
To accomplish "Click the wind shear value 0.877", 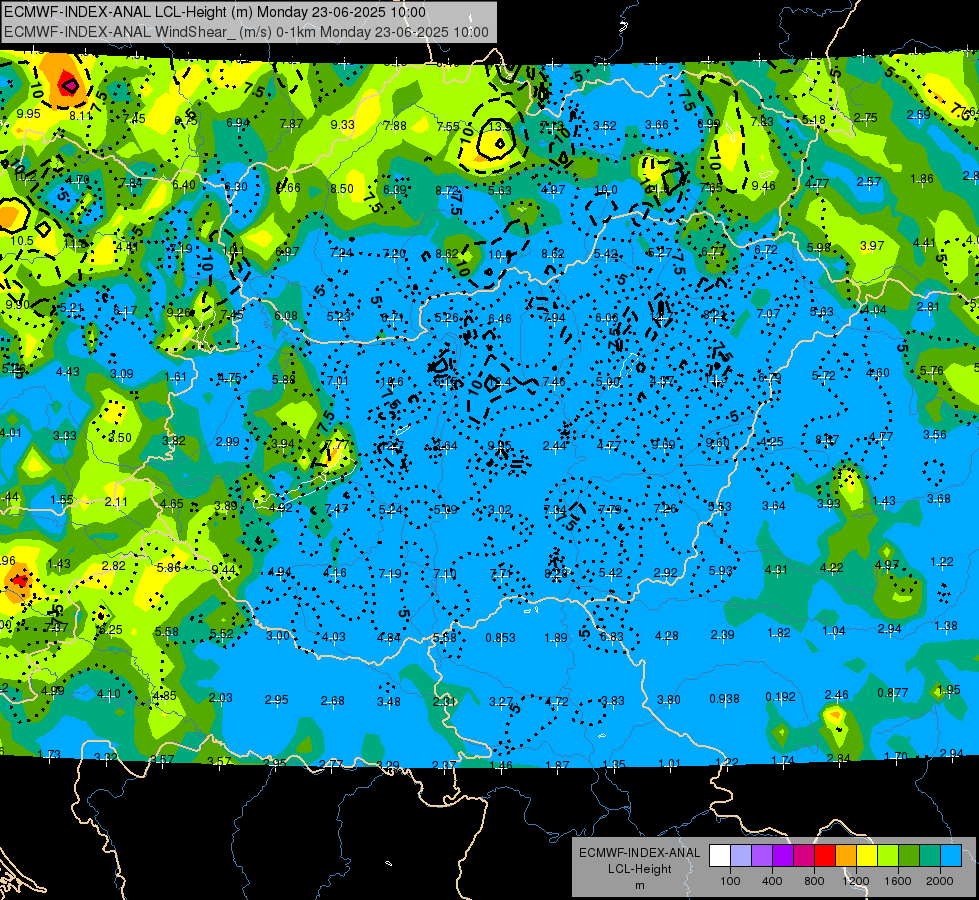I will pos(892,692).
